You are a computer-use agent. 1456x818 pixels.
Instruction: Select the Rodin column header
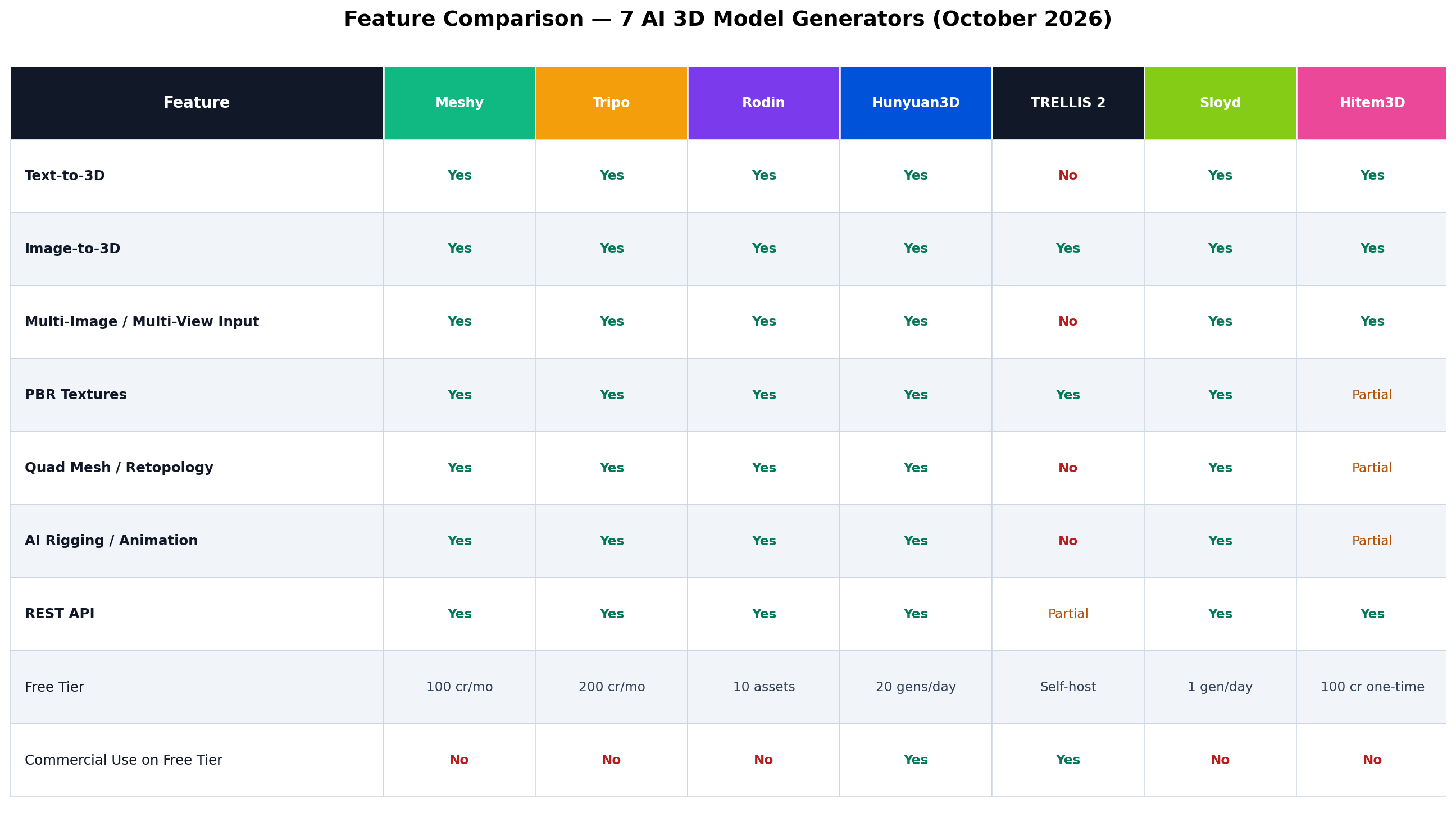click(763, 103)
